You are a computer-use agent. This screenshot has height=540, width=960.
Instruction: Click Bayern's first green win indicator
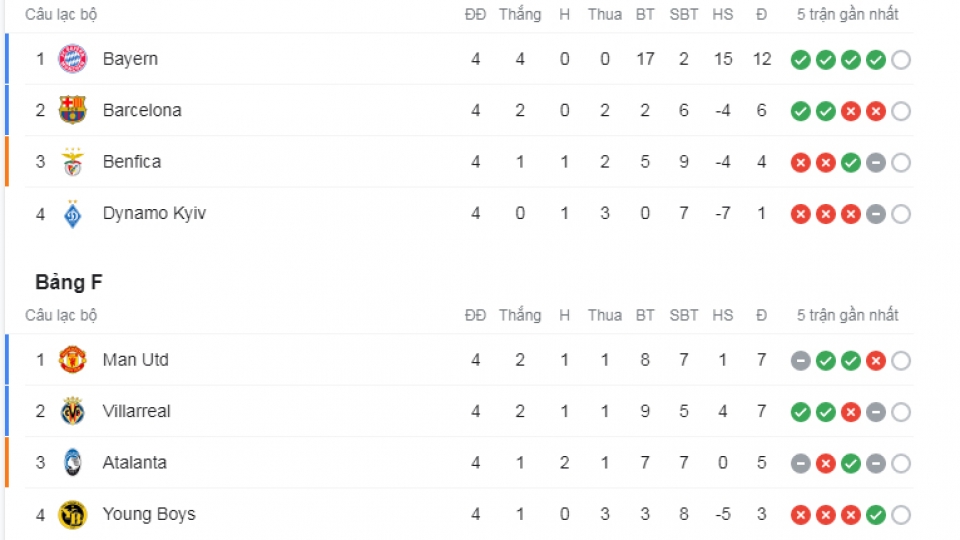[800, 60]
